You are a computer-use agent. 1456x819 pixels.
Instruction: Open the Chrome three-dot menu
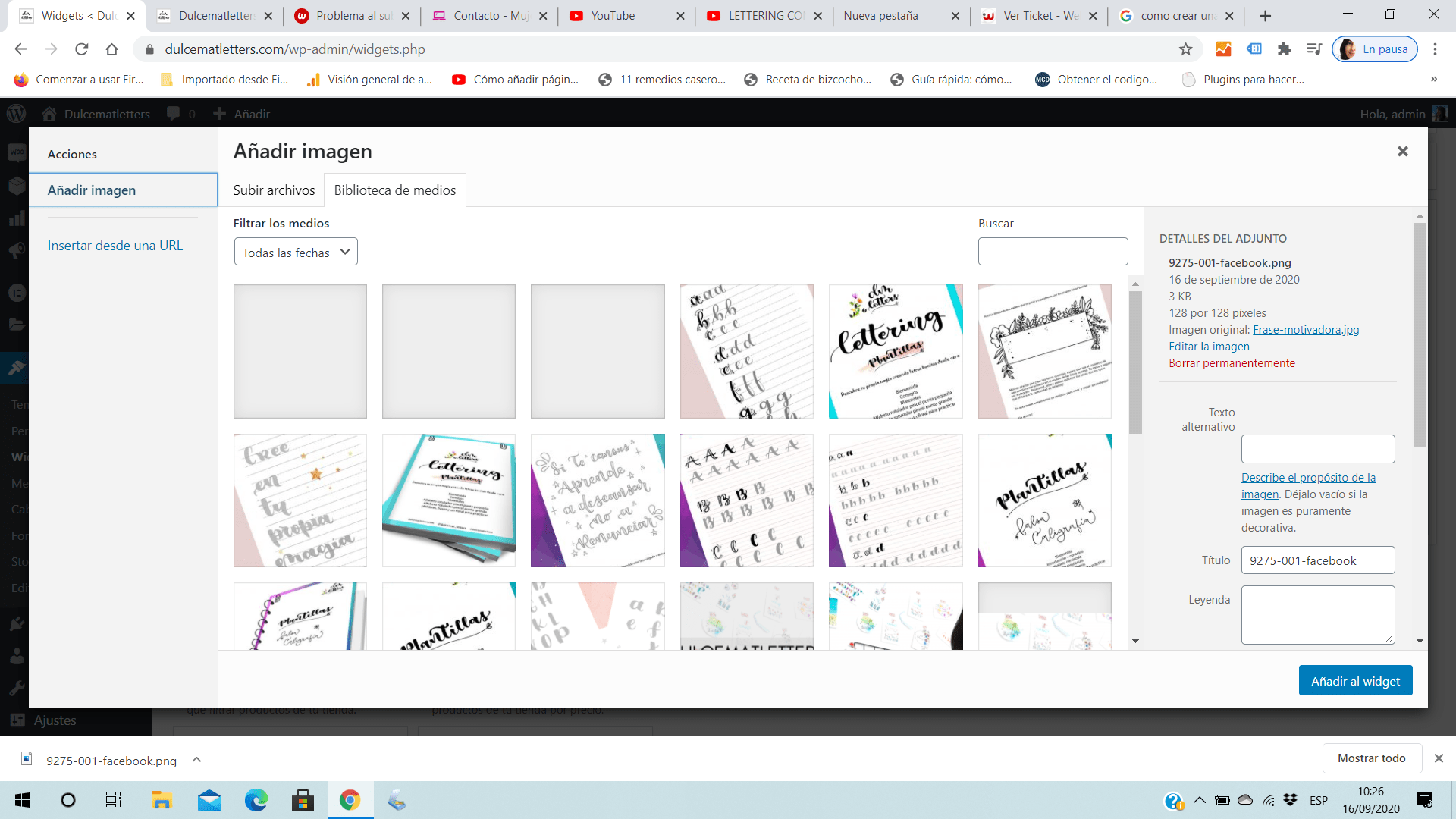click(1435, 49)
